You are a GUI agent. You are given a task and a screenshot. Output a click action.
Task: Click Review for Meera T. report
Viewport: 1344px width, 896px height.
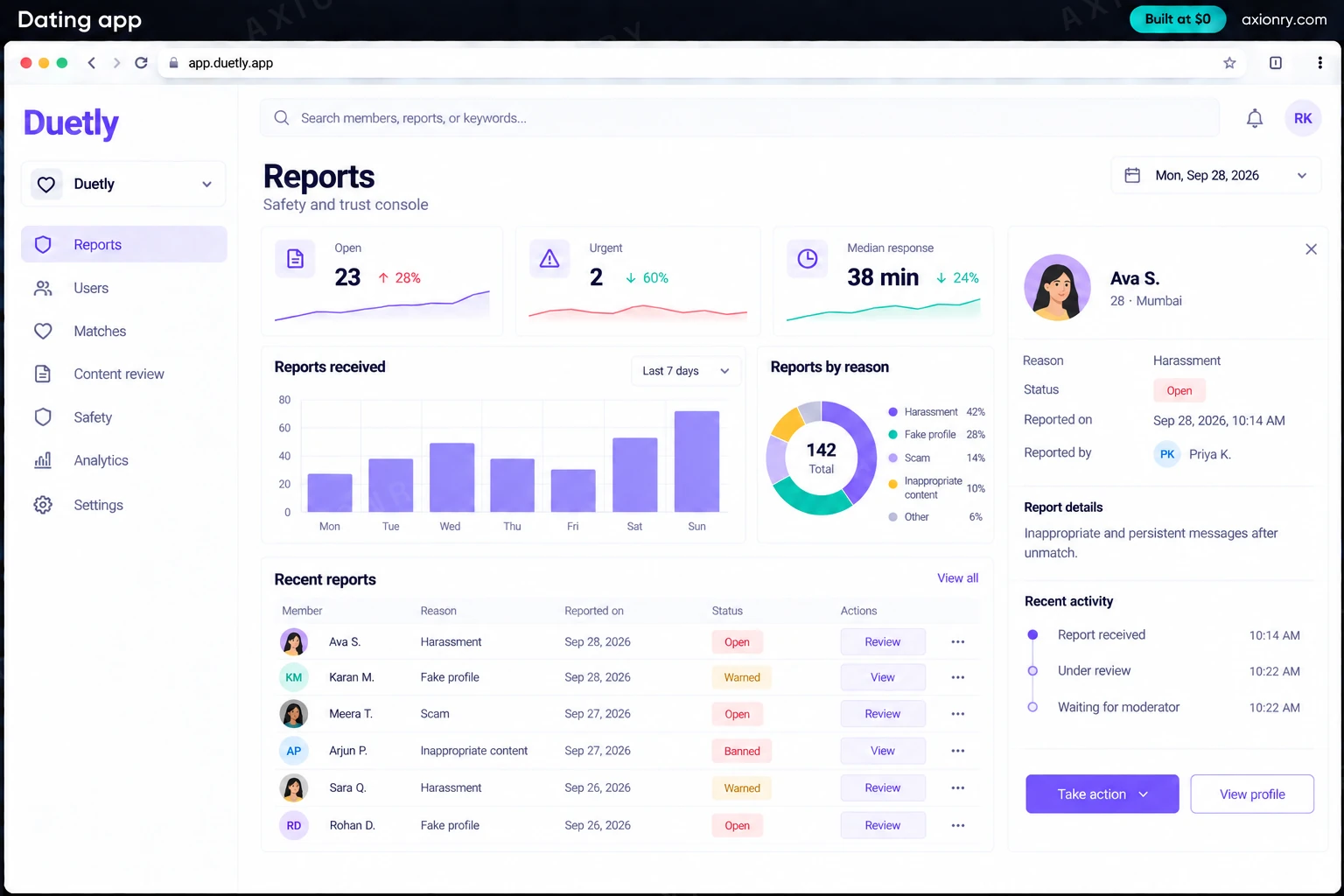[883, 714]
